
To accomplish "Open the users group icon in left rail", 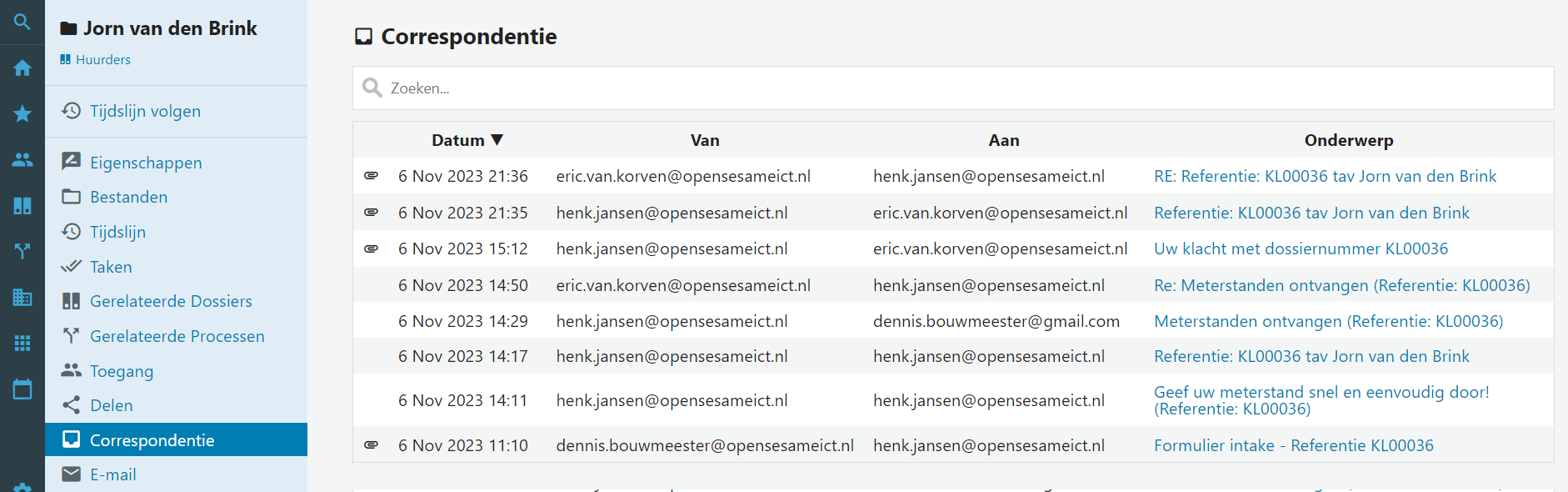I will point(22,159).
